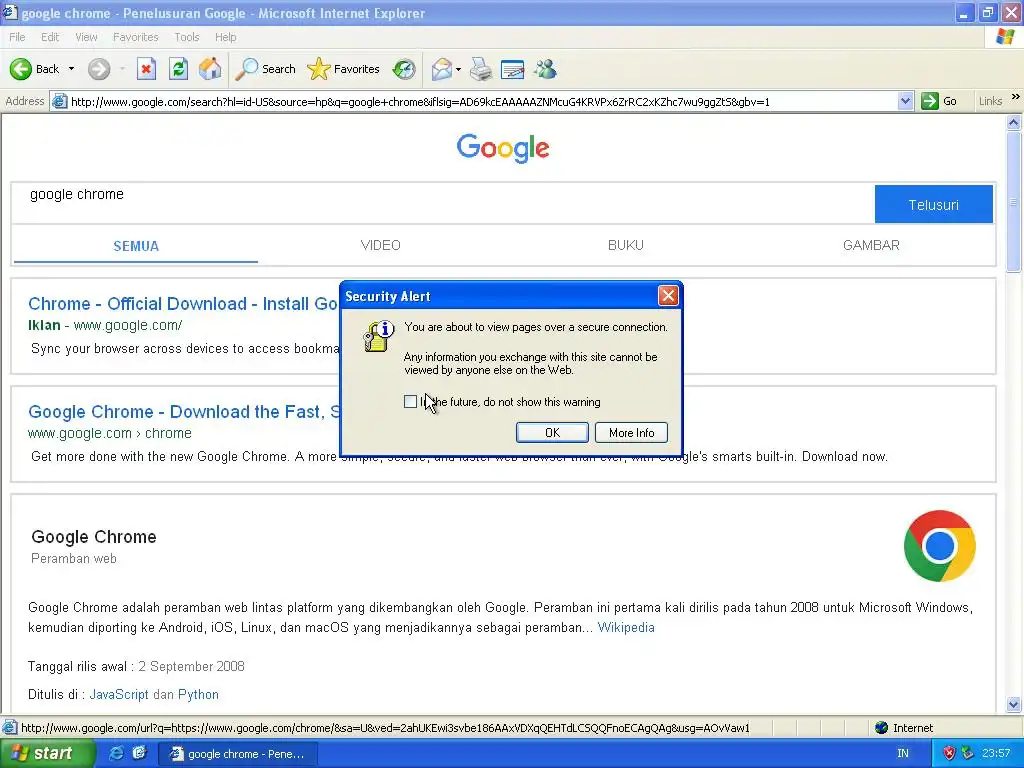
Task: Click the '2 September 2008' release date
Action: tap(191, 666)
